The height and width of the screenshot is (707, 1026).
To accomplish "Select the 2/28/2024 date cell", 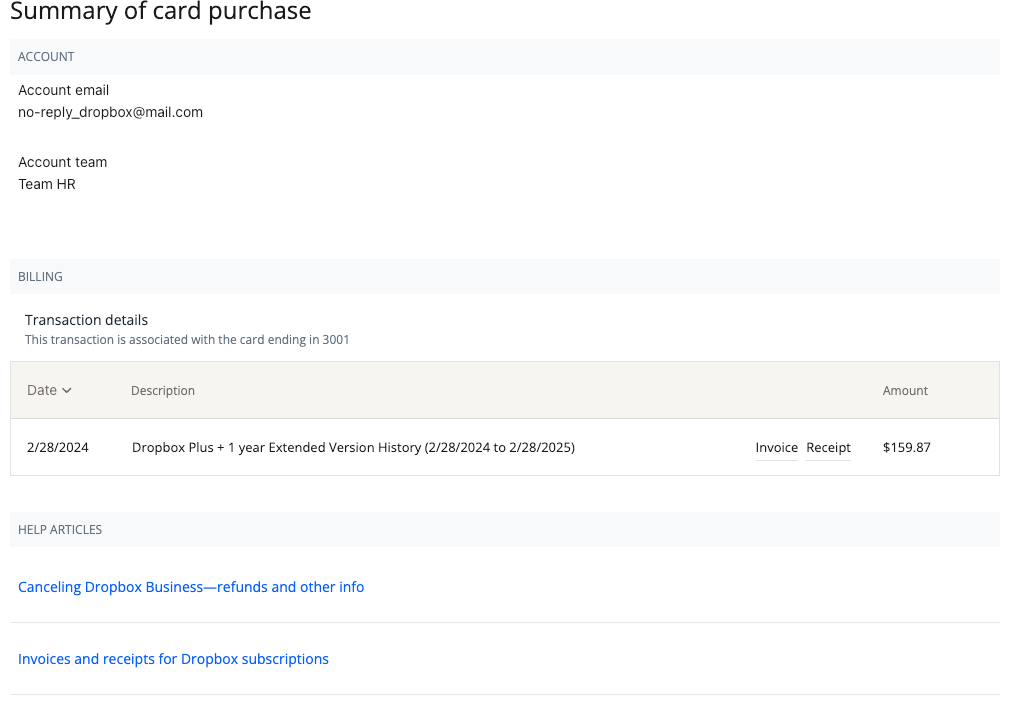I will [58, 448].
